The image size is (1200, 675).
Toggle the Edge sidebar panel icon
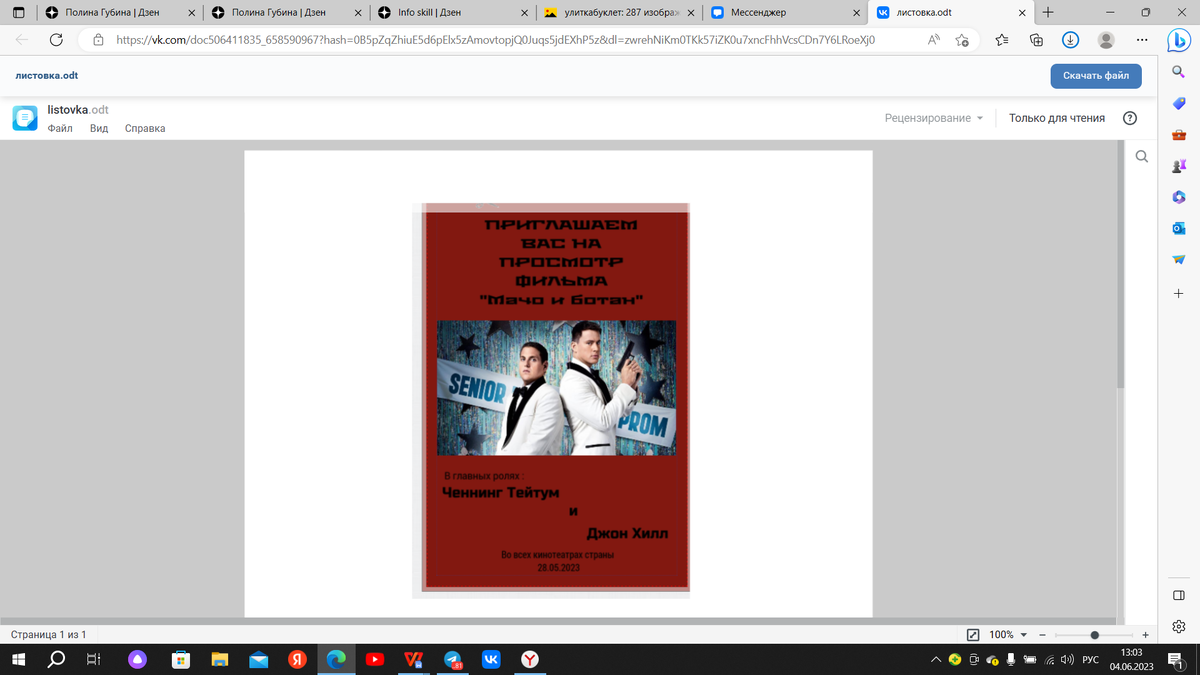1178,595
